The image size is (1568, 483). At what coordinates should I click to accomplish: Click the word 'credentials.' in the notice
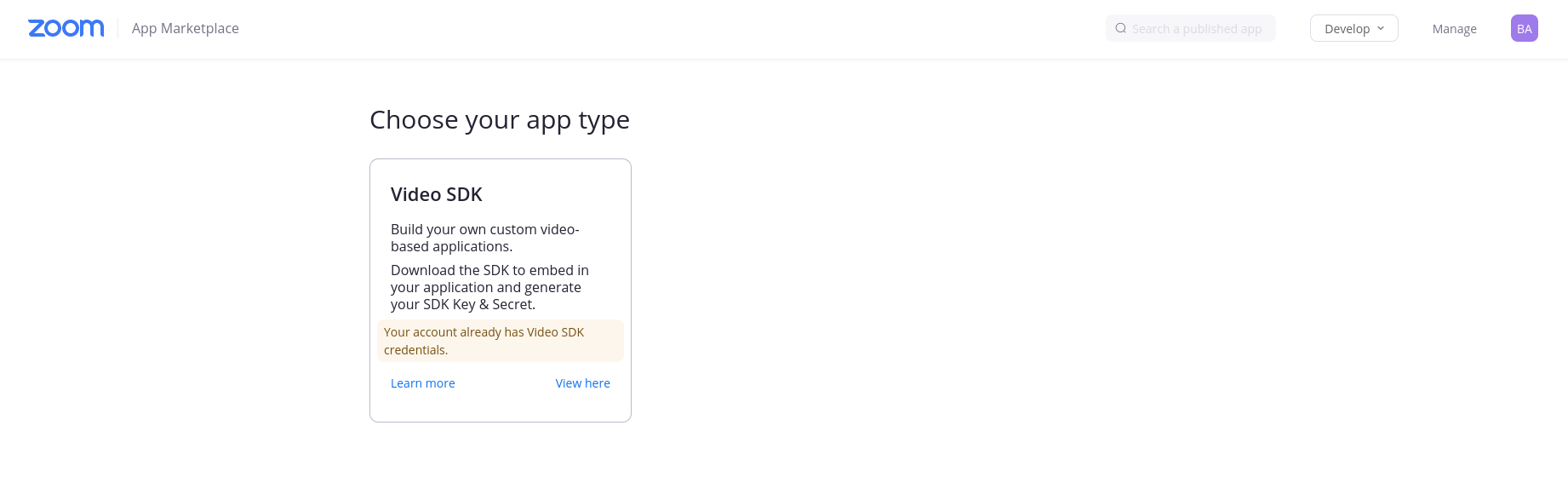[415, 350]
